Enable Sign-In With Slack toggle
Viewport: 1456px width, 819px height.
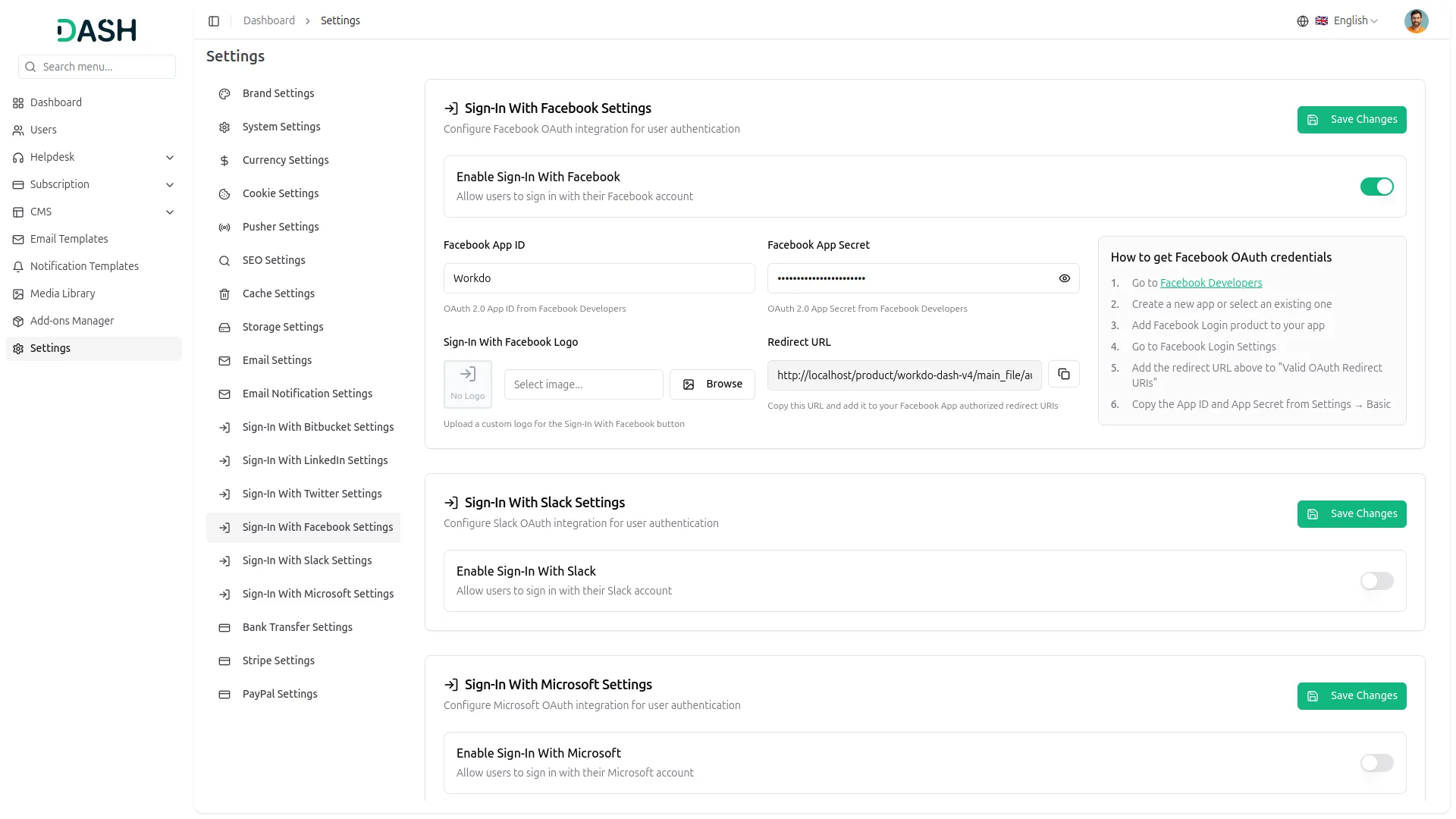[1376, 582]
